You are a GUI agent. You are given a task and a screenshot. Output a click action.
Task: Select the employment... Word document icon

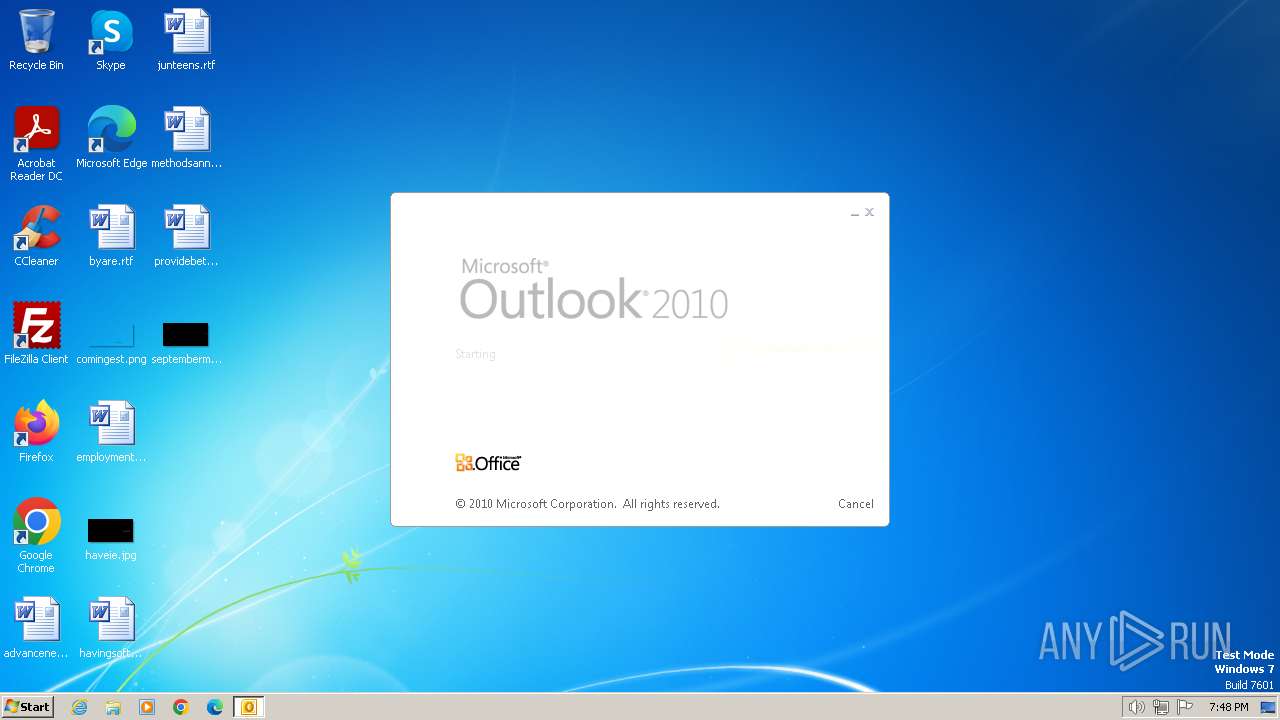[x=111, y=432]
